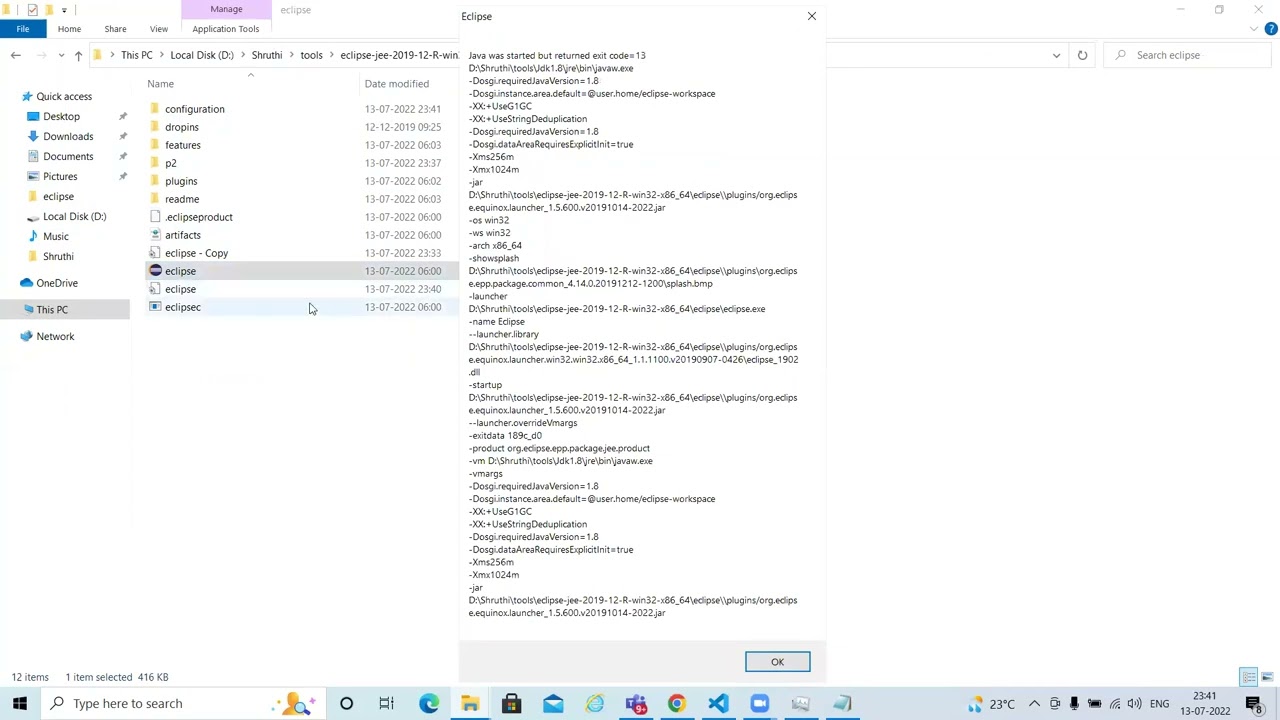The image size is (1280, 720).
Task: Open Microsoft Store from taskbar
Action: (511, 703)
